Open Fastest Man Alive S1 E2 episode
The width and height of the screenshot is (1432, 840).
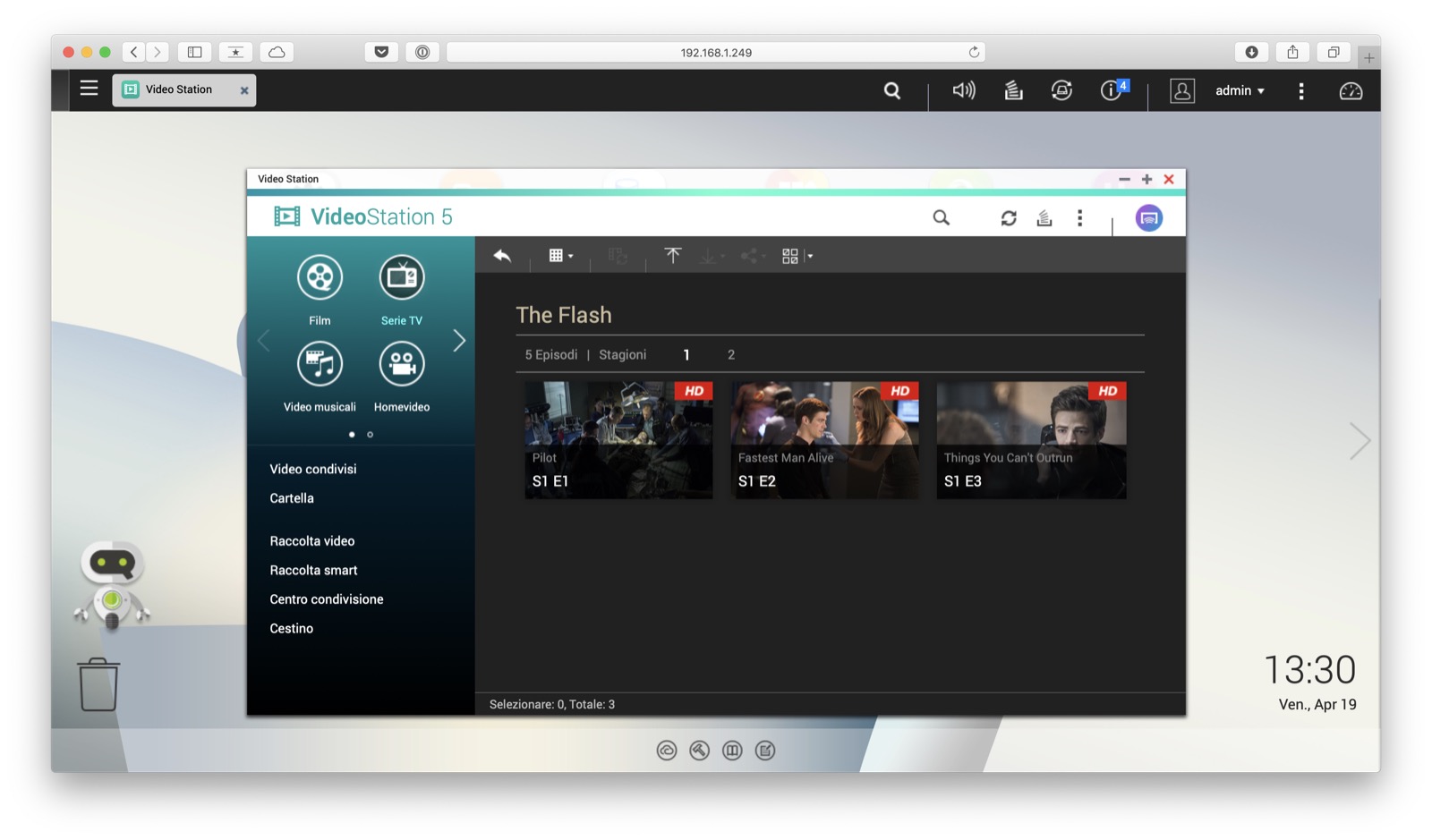(x=825, y=440)
